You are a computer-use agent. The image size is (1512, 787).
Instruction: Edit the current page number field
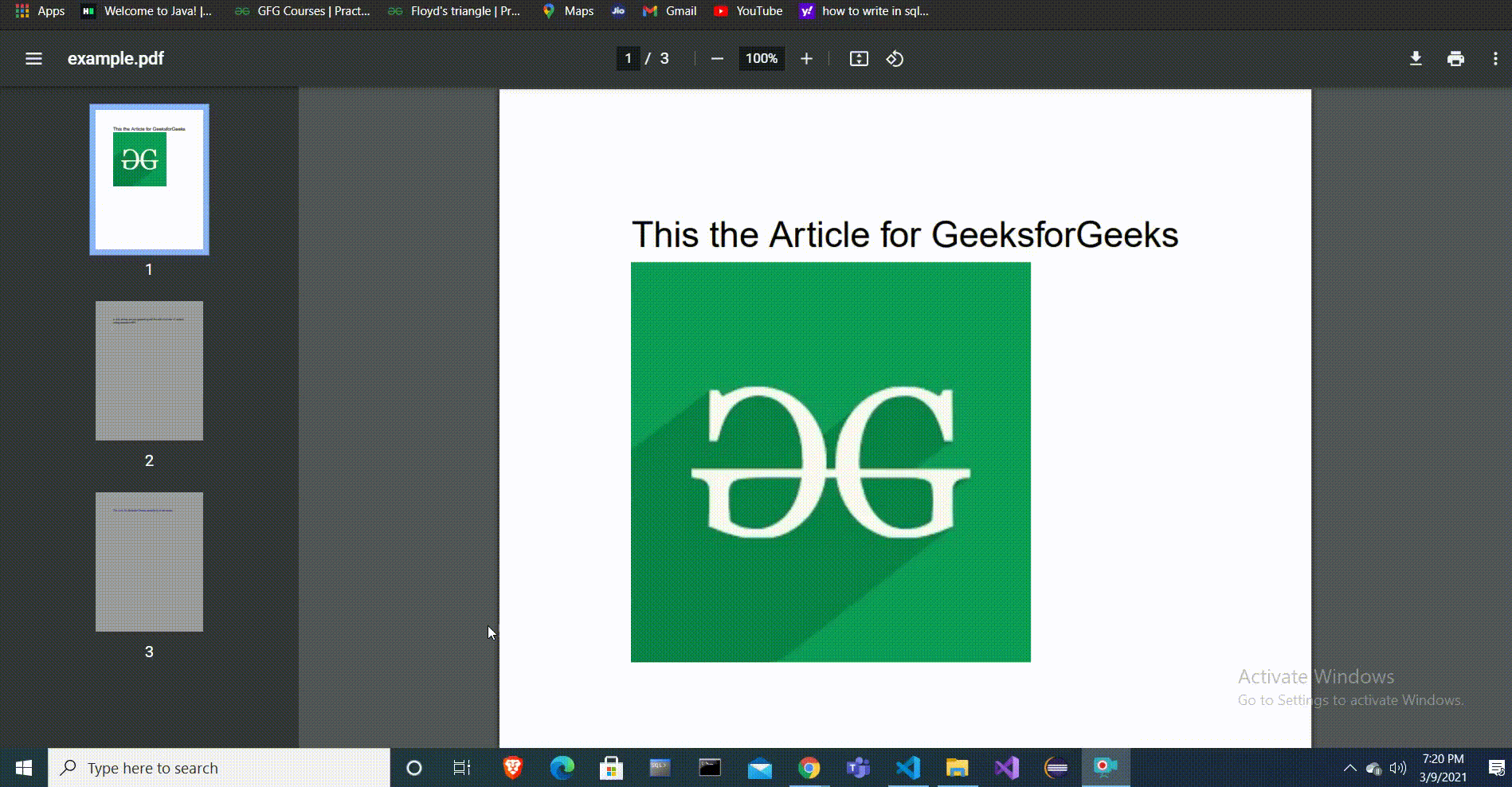629,58
